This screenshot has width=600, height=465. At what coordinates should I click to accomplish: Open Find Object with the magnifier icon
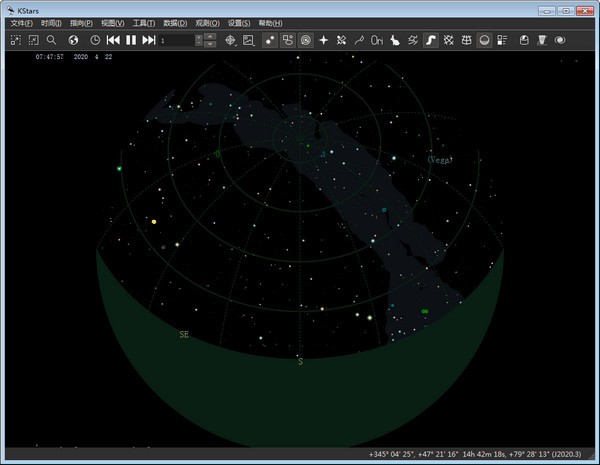pos(52,40)
